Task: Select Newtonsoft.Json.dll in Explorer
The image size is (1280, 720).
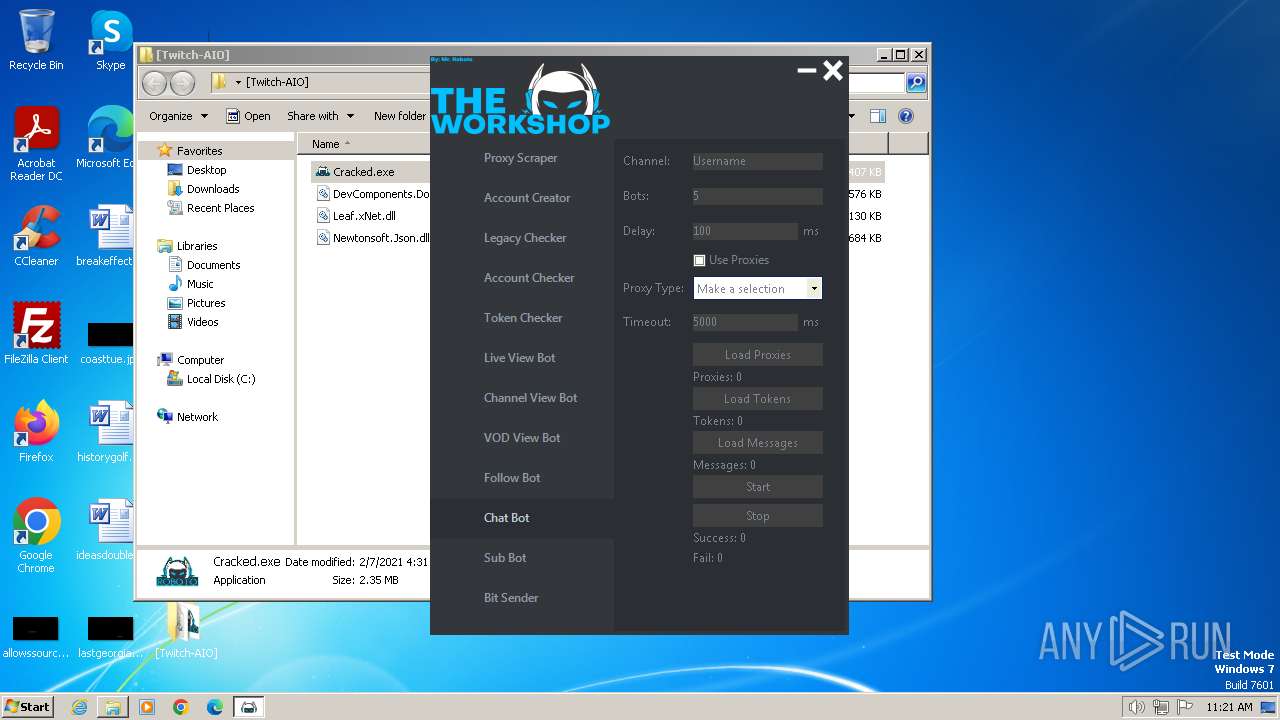Action: pos(372,238)
